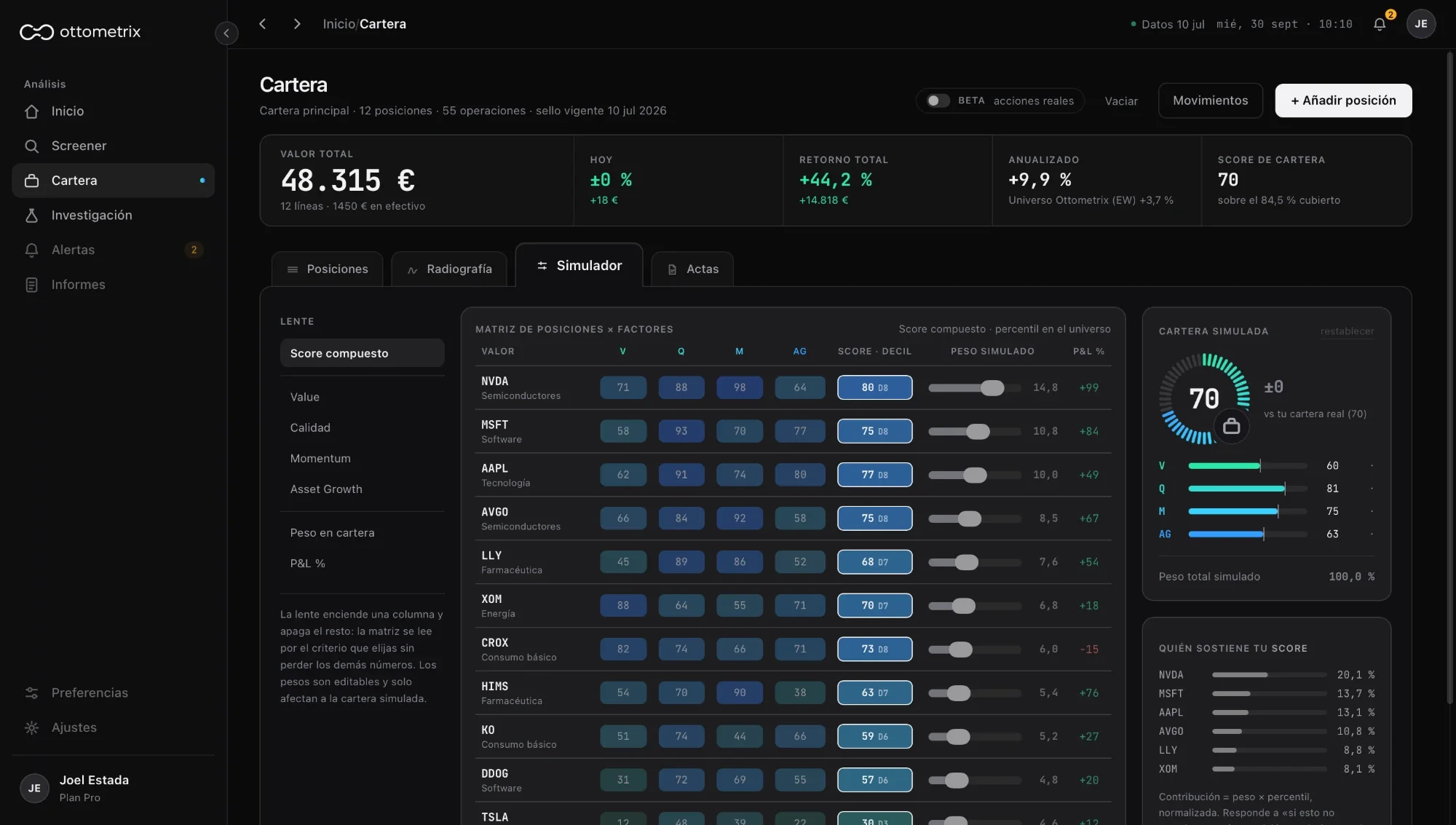Select the Calidad lens
Viewport: 1456px width, 825px height.
coord(362,427)
